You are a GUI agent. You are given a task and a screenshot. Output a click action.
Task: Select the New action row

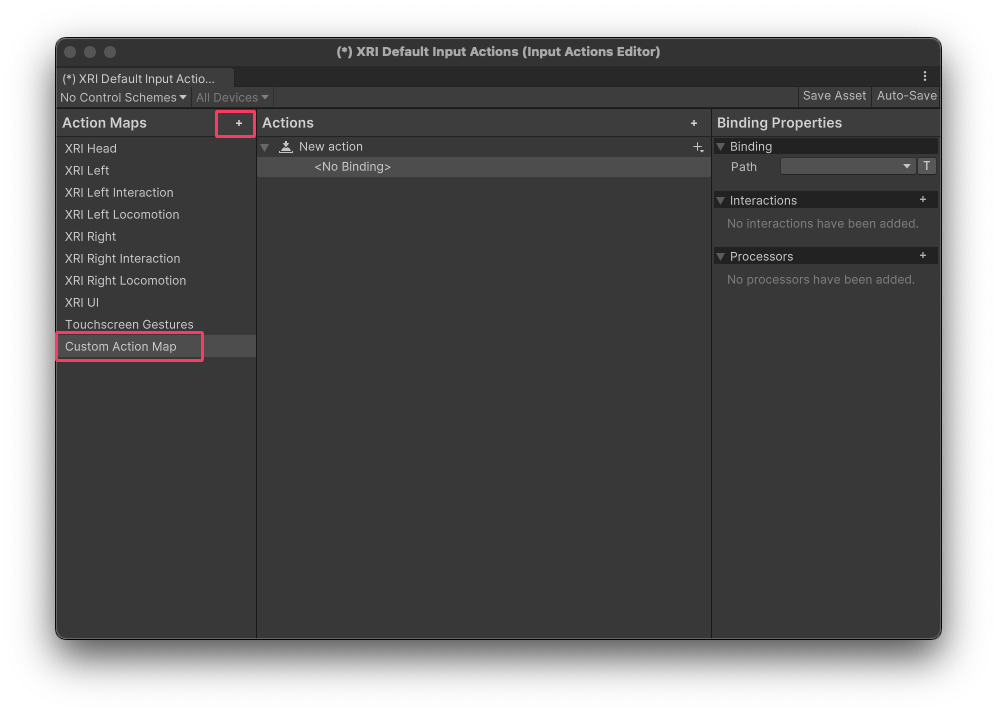[484, 147]
